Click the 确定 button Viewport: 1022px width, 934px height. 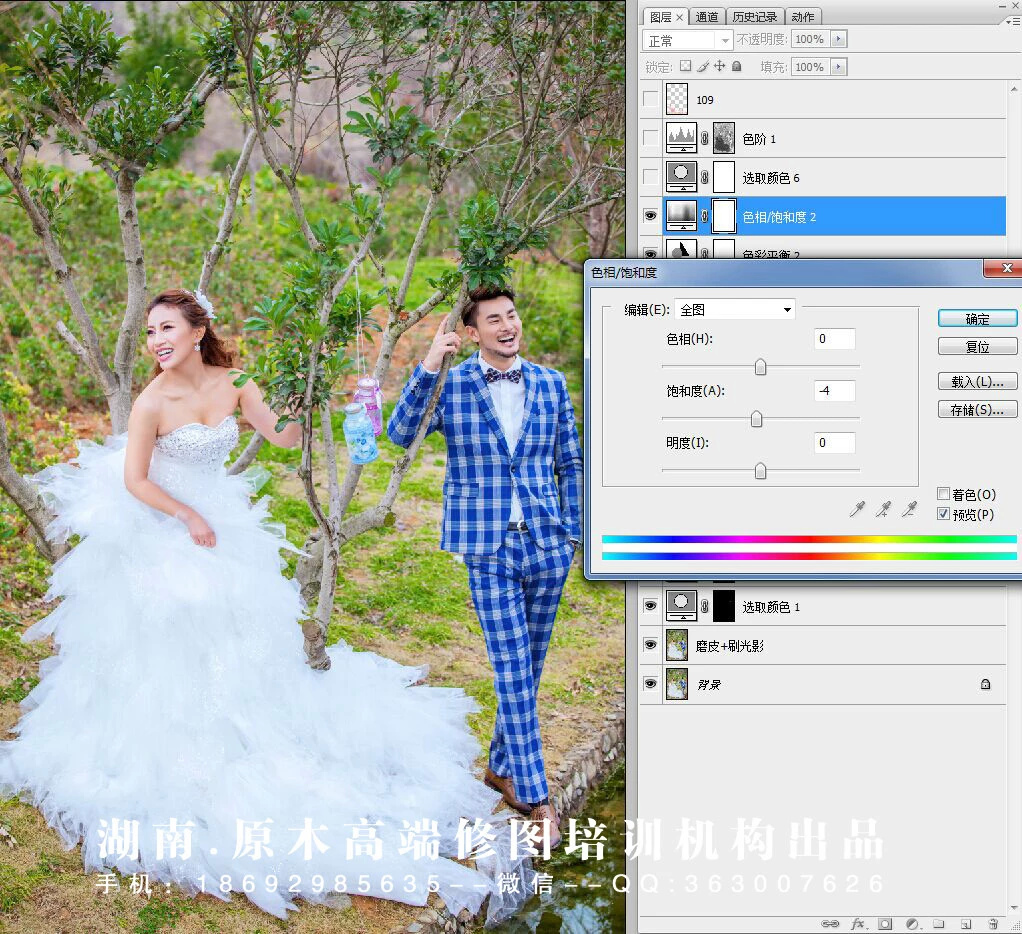coord(977,319)
